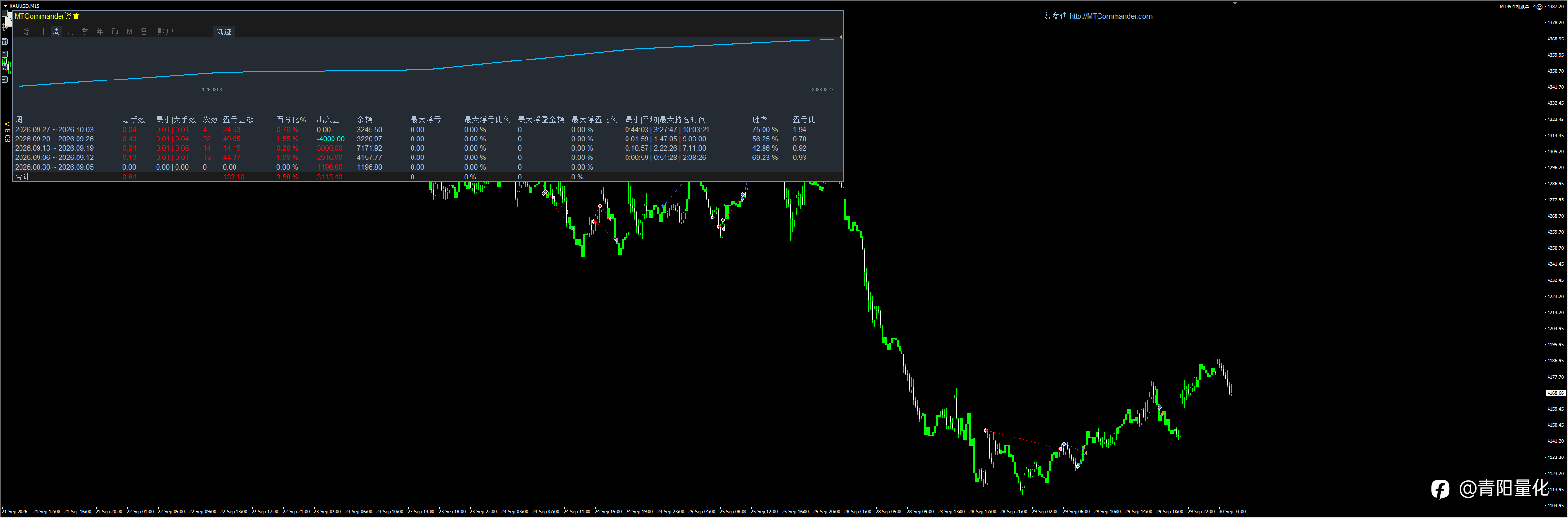The height and width of the screenshot is (518, 1568).
Task: Open the 备 notes tab
Action: [144, 32]
